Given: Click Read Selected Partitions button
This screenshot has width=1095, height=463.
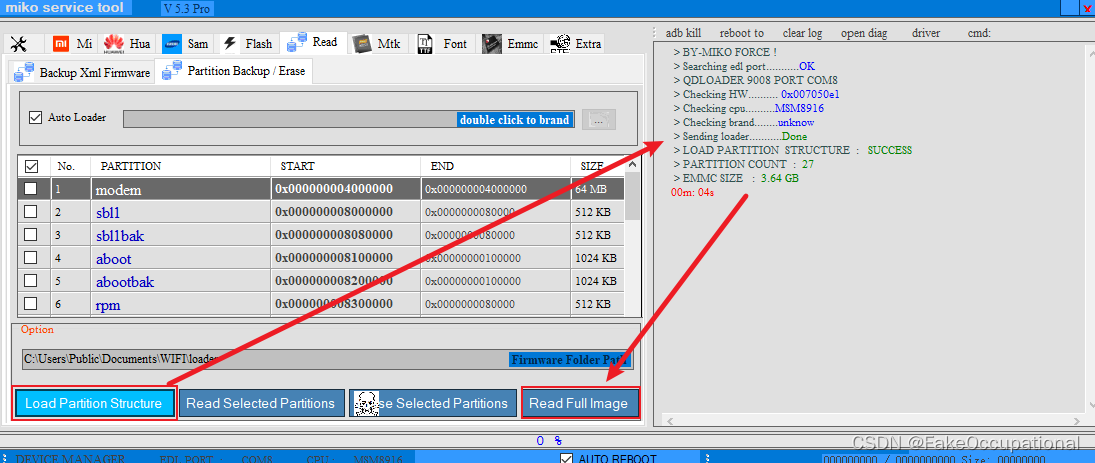Looking at the screenshot, I should (x=260, y=403).
